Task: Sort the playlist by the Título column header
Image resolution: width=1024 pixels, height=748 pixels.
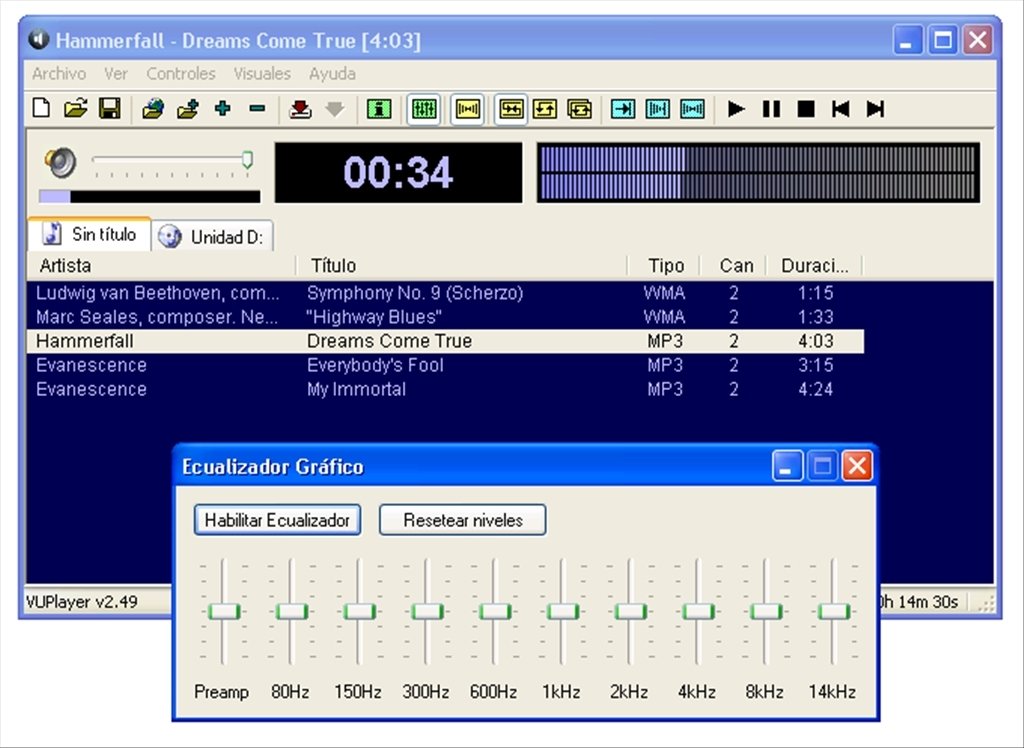Action: pos(462,266)
